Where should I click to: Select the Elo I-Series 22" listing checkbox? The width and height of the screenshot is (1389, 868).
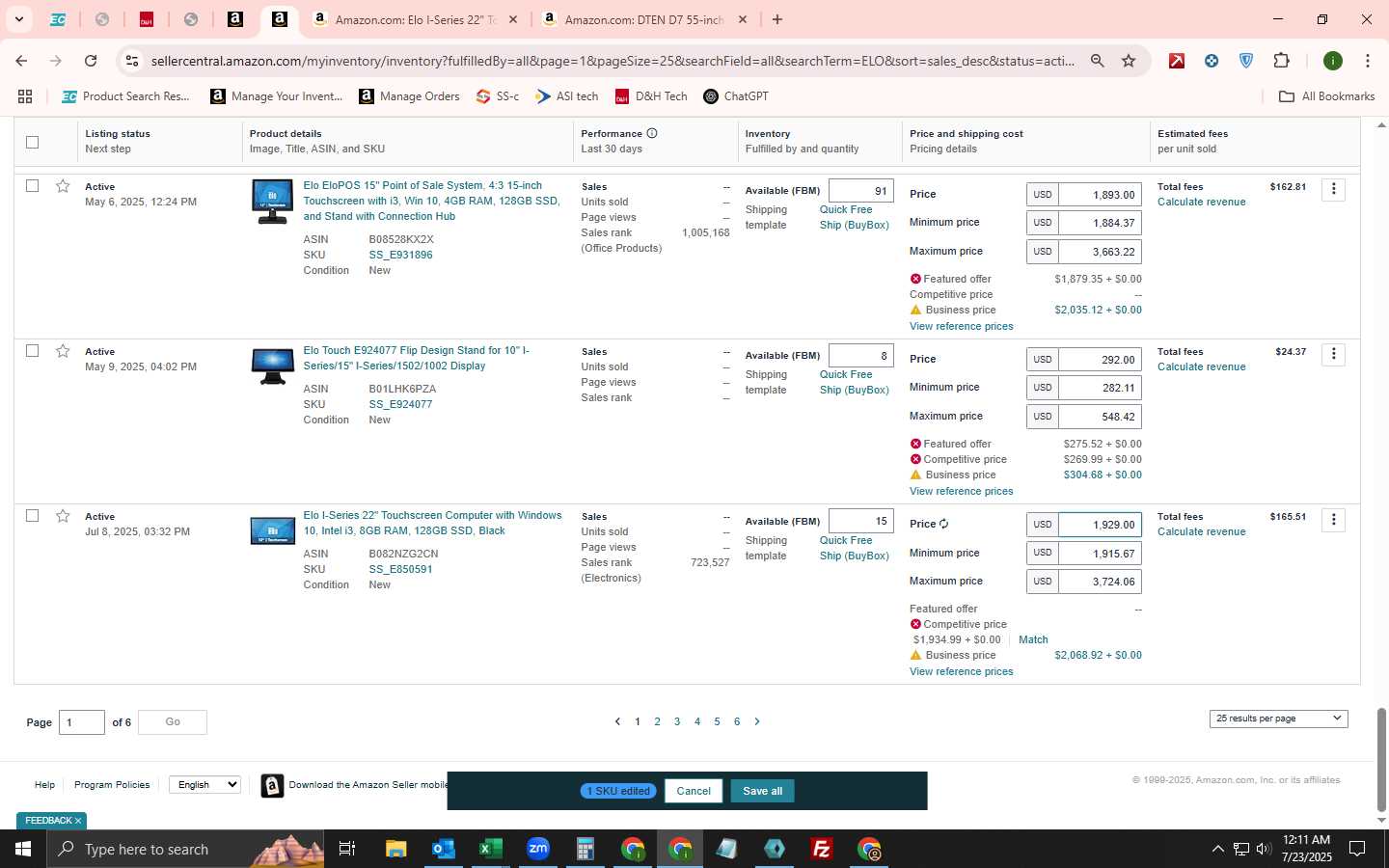[32, 515]
